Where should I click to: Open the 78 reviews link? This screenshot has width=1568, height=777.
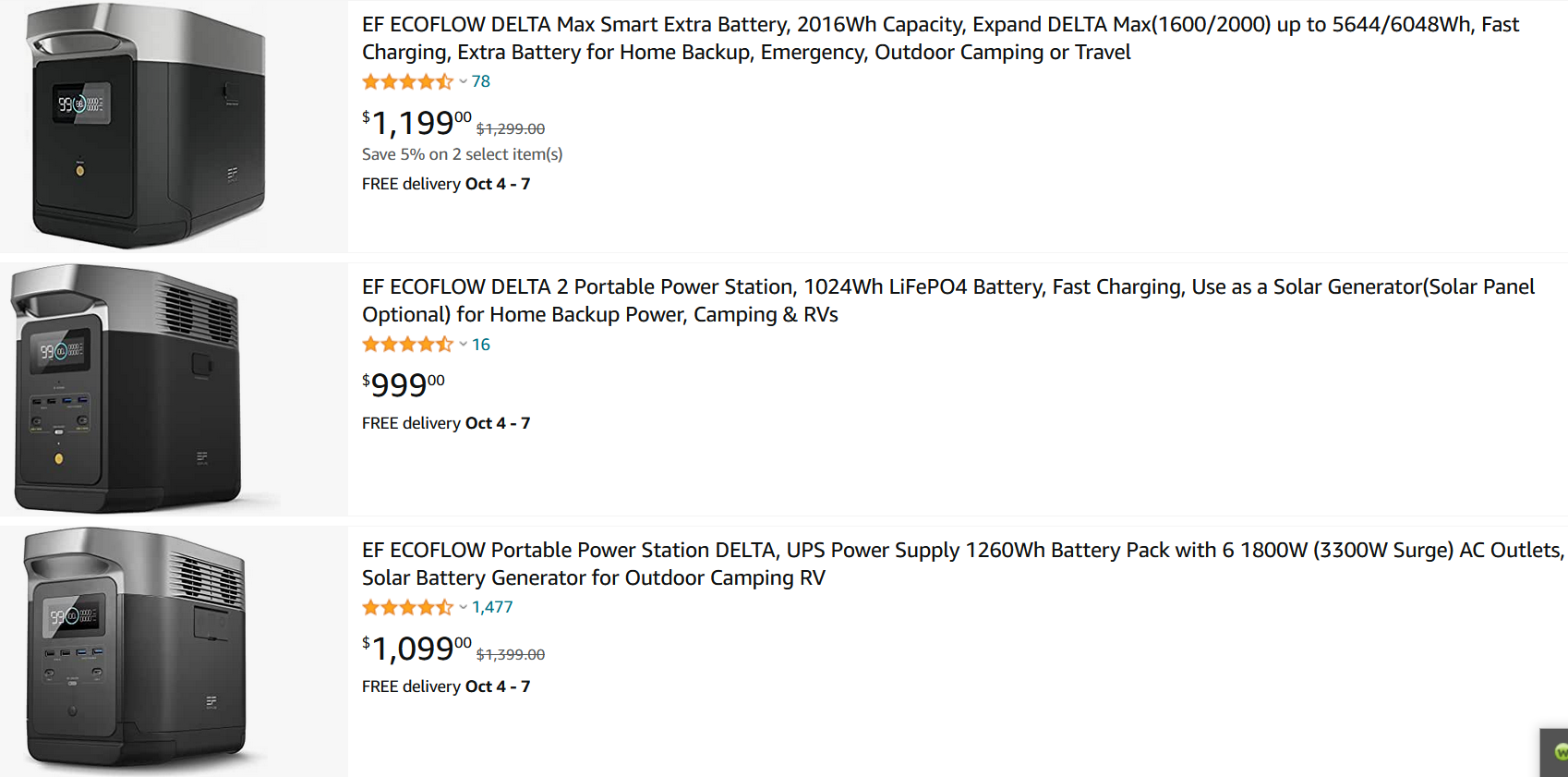coord(481,81)
